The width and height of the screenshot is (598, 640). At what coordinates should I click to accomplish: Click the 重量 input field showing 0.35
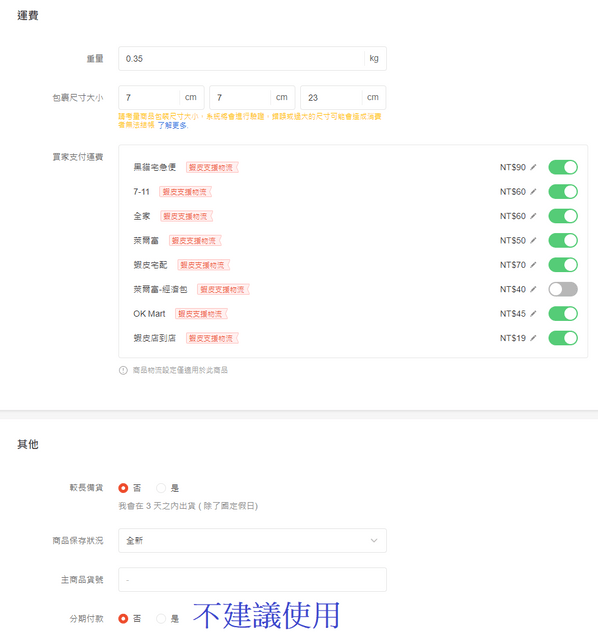241,58
